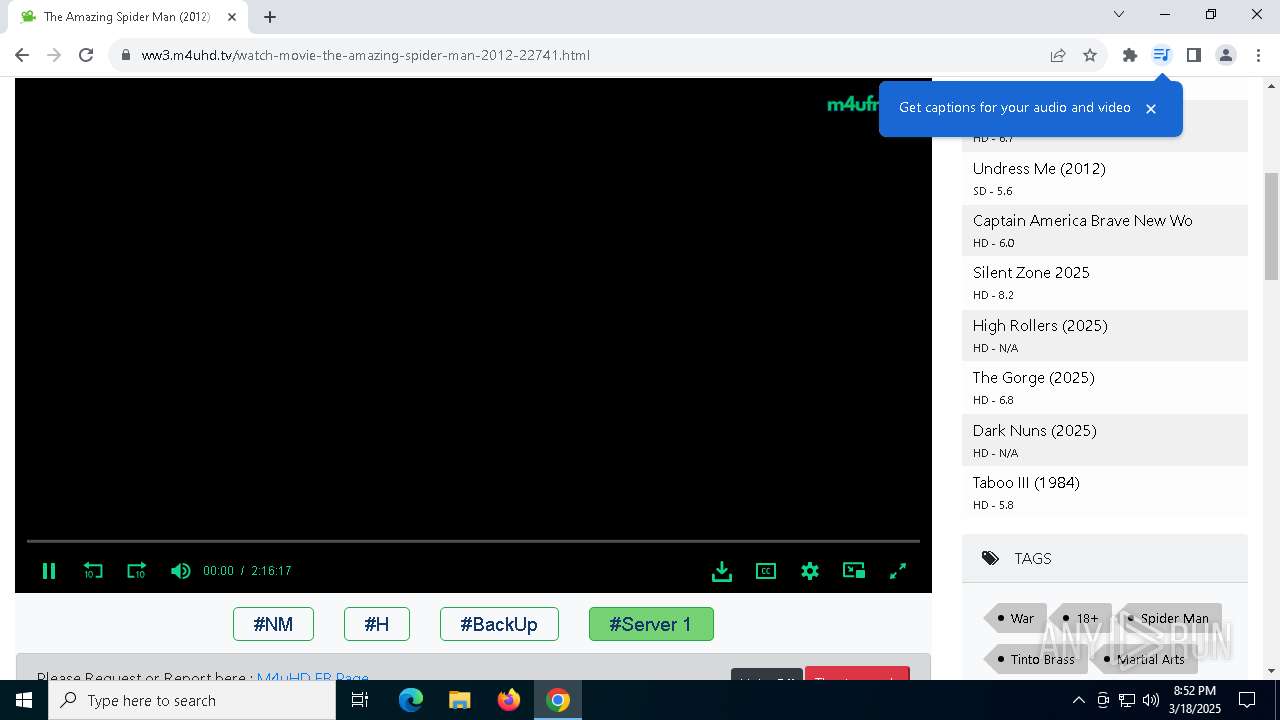The height and width of the screenshot is (720, 1280).
Task: Enable picture-in-picture mode
Action: point(854,571)
